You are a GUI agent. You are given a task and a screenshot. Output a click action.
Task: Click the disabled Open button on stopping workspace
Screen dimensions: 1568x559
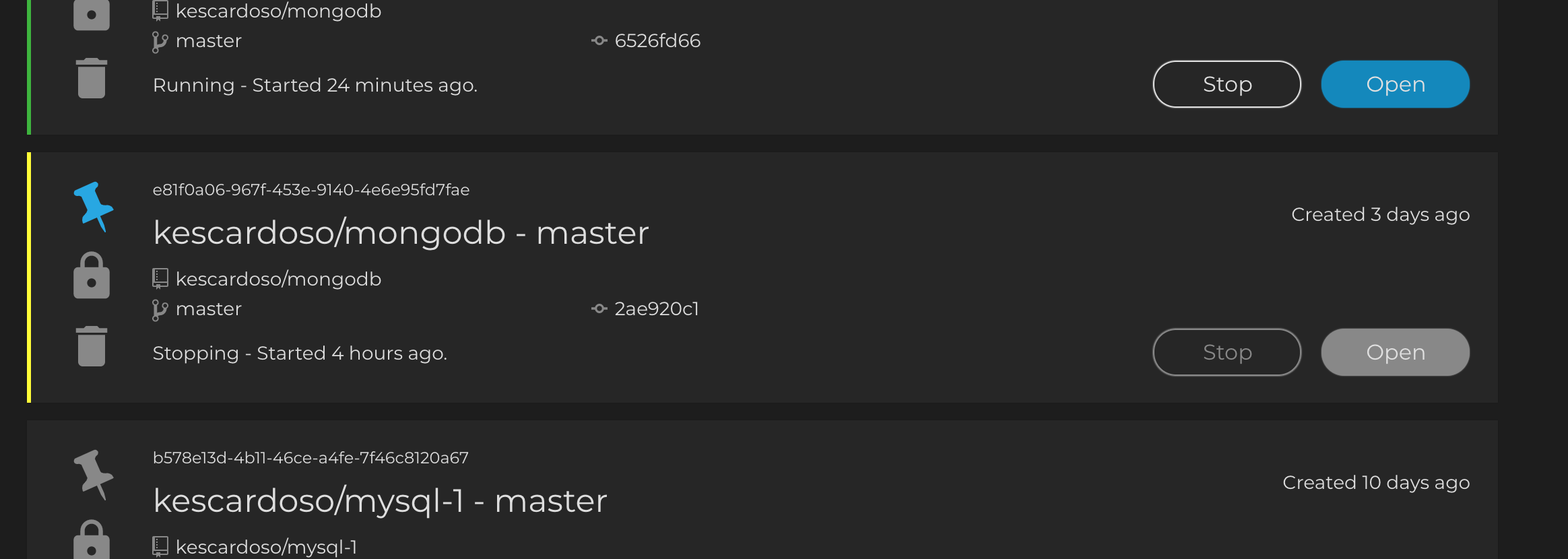point(1394,352)
